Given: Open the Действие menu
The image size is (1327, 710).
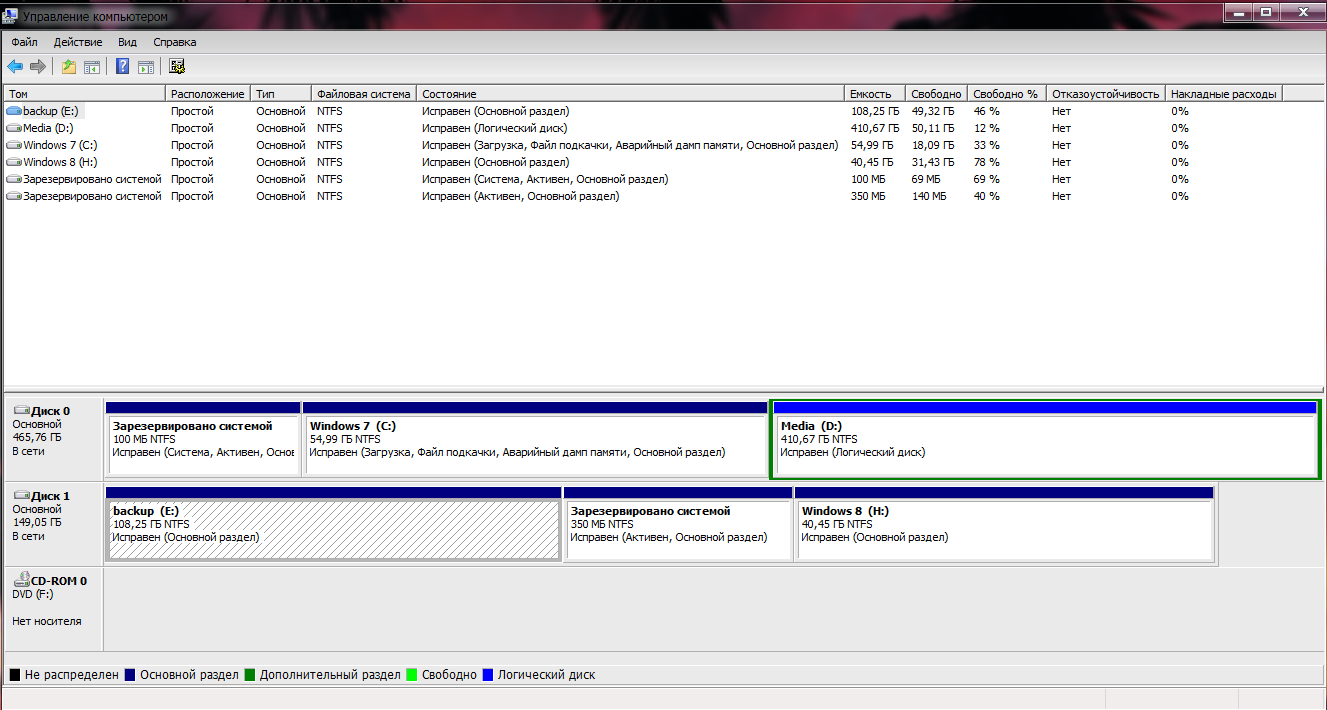Looking at the screenshot, I should coord(78,42).
